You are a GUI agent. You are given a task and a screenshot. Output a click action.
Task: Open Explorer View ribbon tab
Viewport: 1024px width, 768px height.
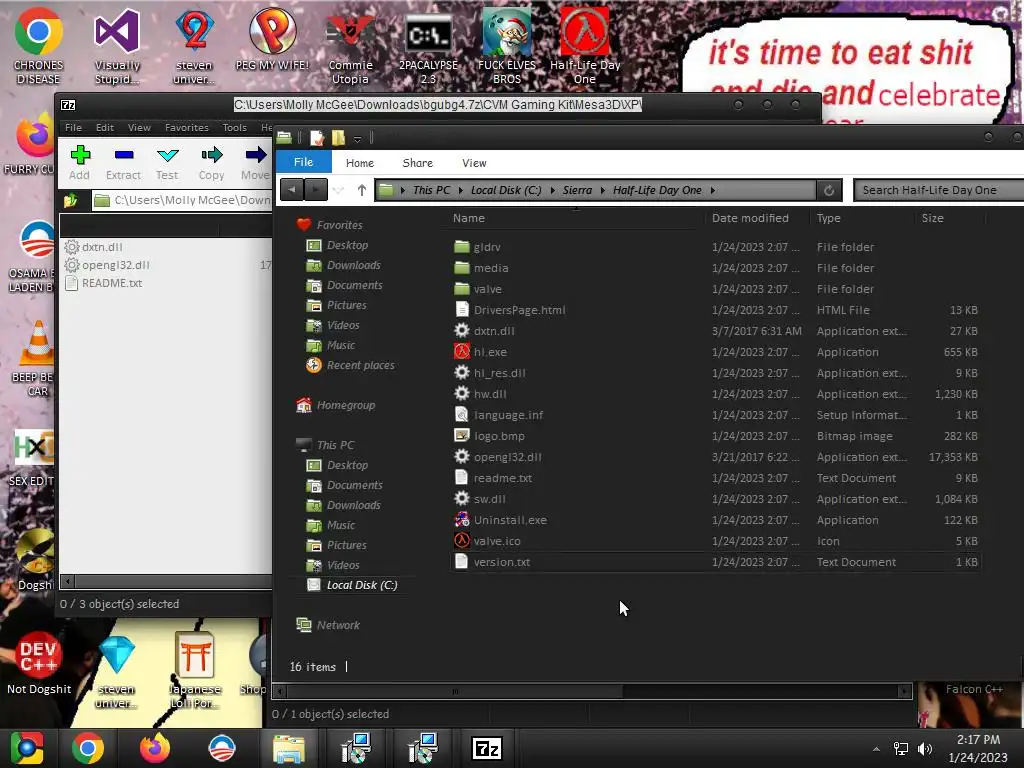click(474, 163)
